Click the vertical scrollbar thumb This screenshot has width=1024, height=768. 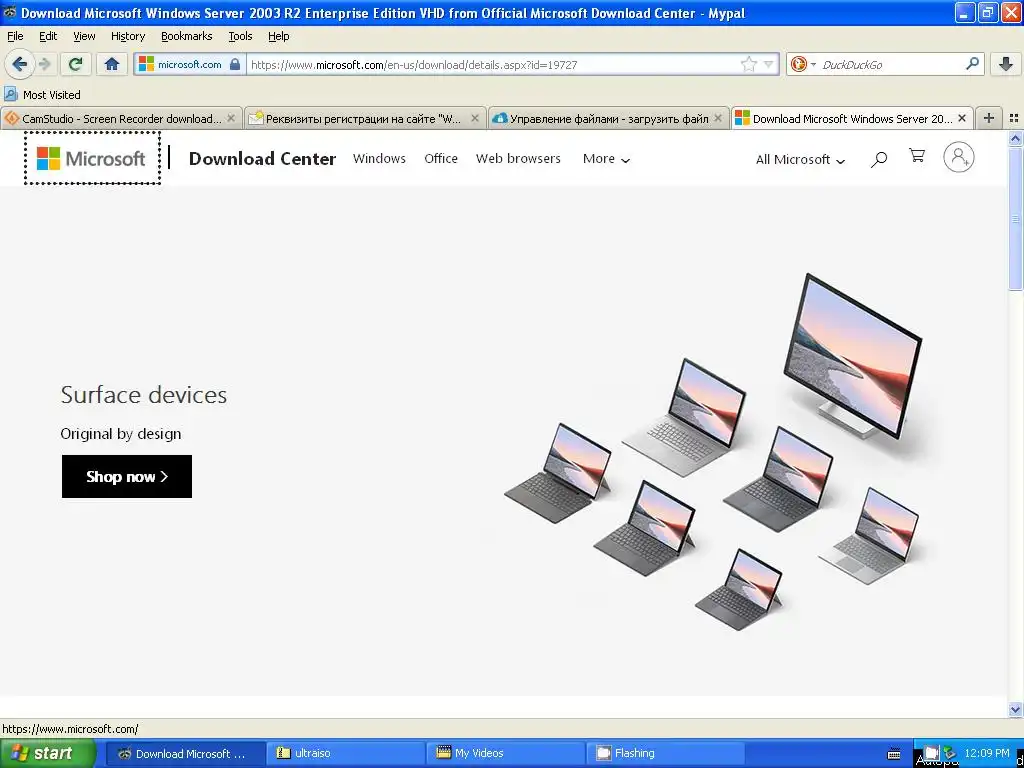click(x=1015, y=219)
